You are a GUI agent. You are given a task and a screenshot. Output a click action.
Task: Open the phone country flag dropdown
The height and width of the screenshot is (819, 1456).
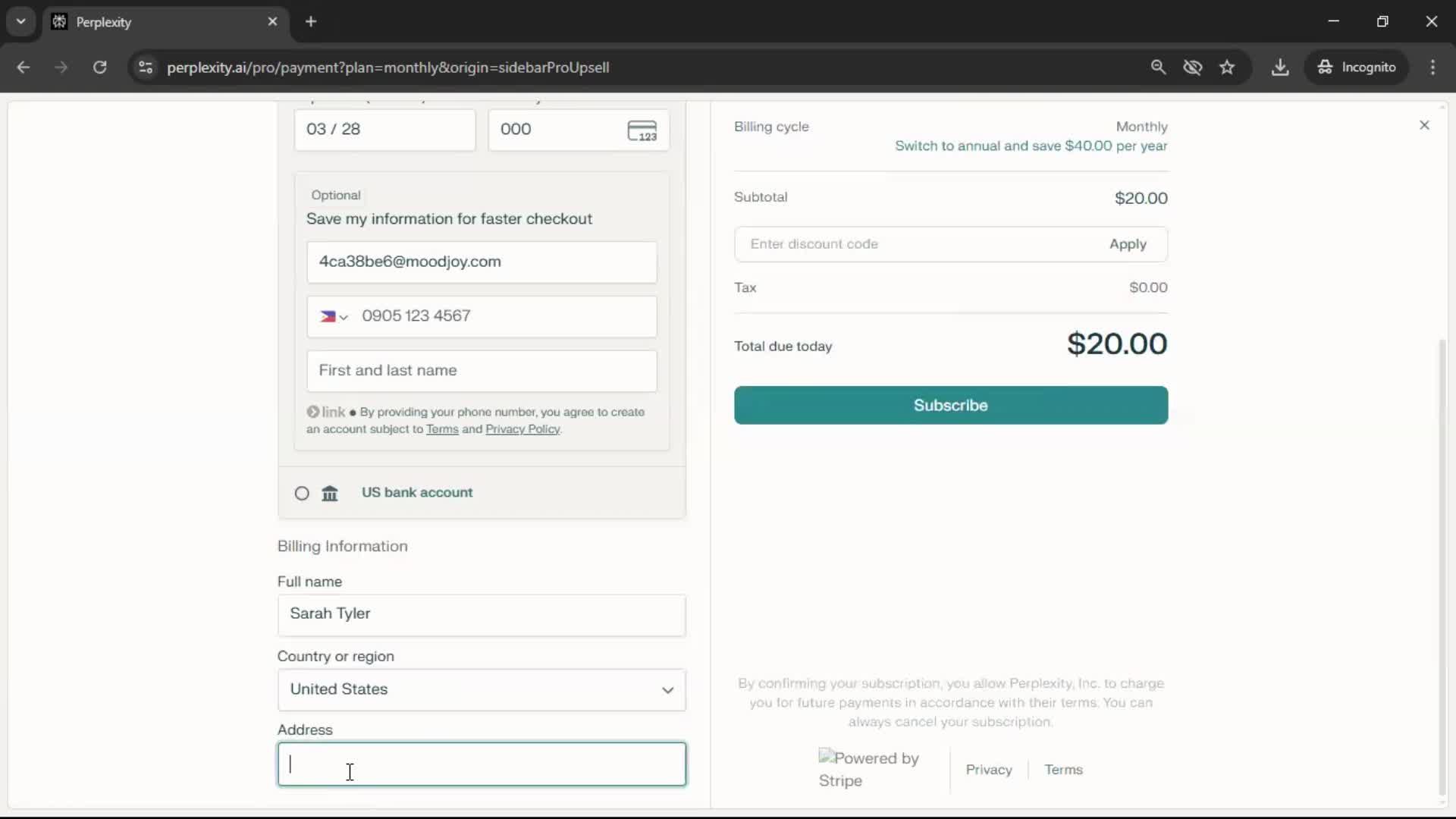tap(334, 317)
